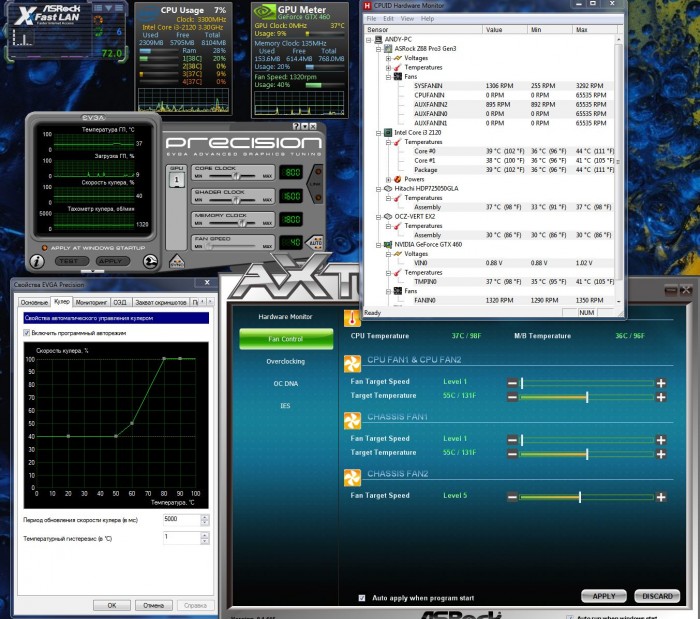The image size is (700, 619).
Task: Increase Chassis Fan1 target temperature with plus
Action: 661,454
